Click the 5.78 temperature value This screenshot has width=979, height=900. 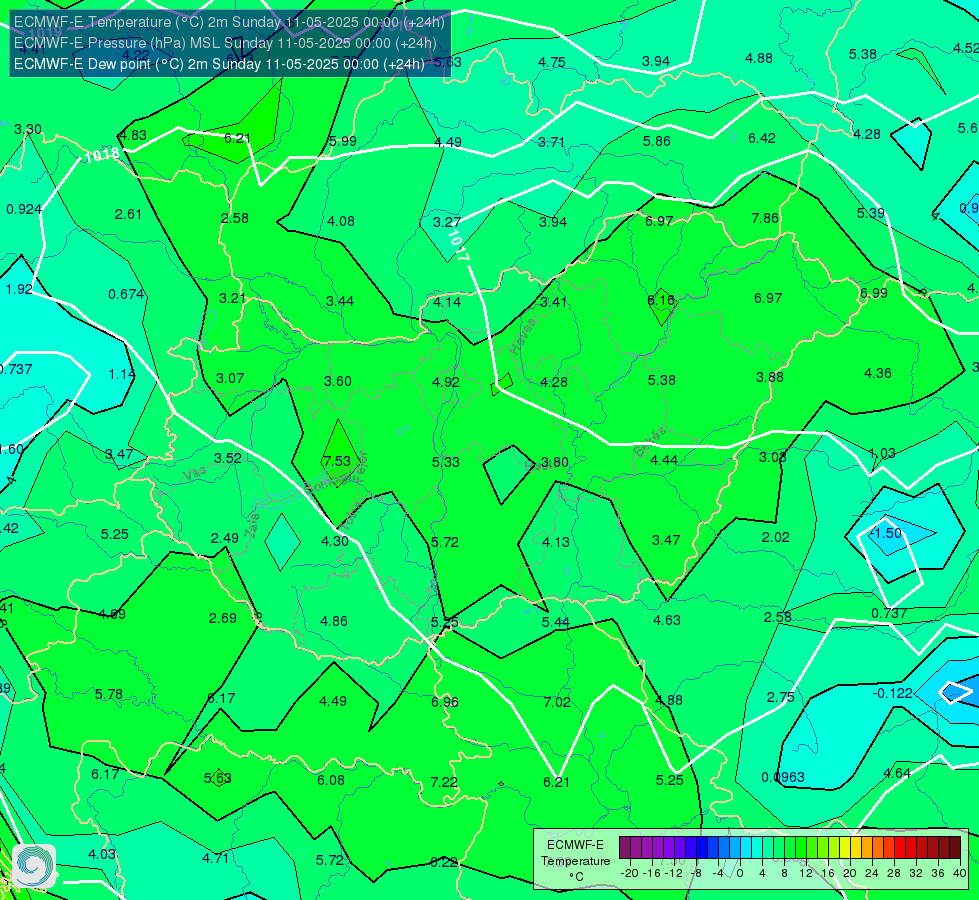109,694
